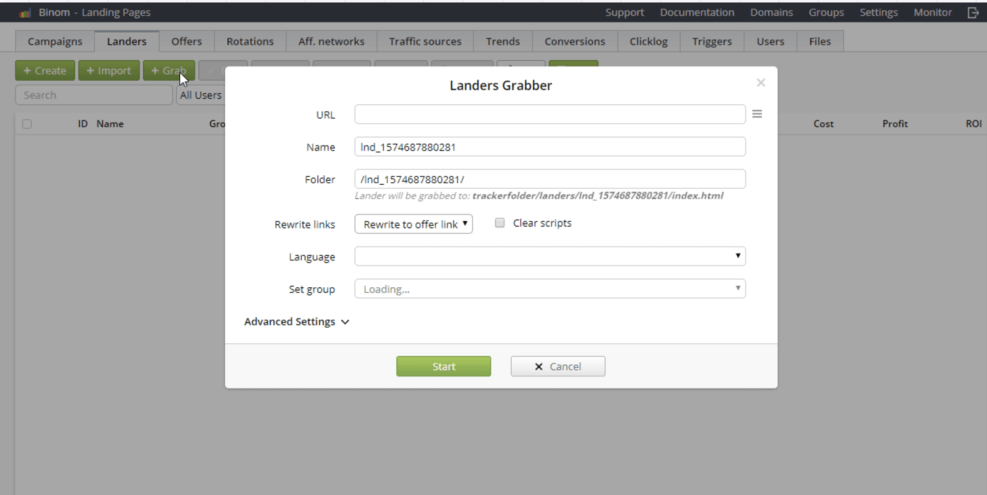Open the Rewrite links dropdown

(x=413, y=224)
